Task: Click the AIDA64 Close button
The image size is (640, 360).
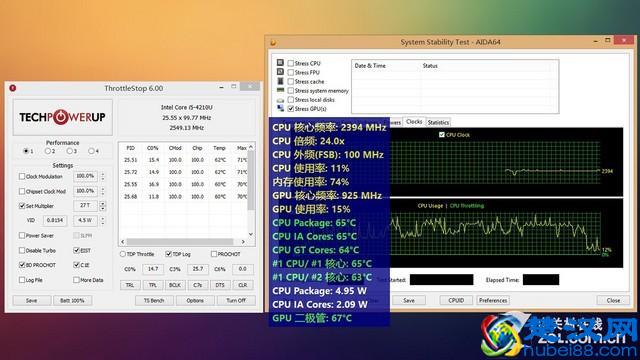Action: point(613,300)
